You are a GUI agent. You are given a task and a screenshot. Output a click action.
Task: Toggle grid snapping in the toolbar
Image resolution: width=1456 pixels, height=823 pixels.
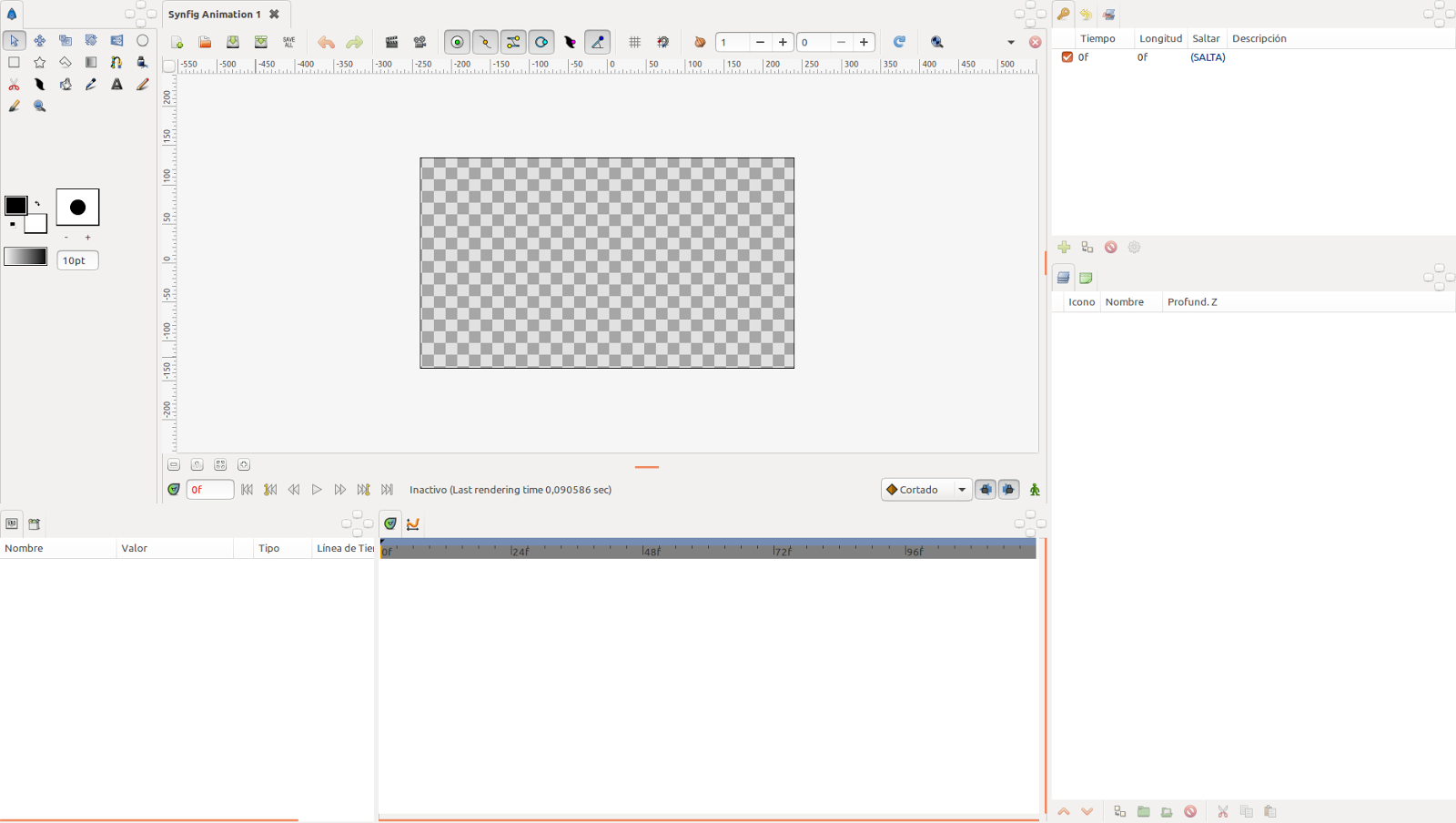click(x=663, y=42)
